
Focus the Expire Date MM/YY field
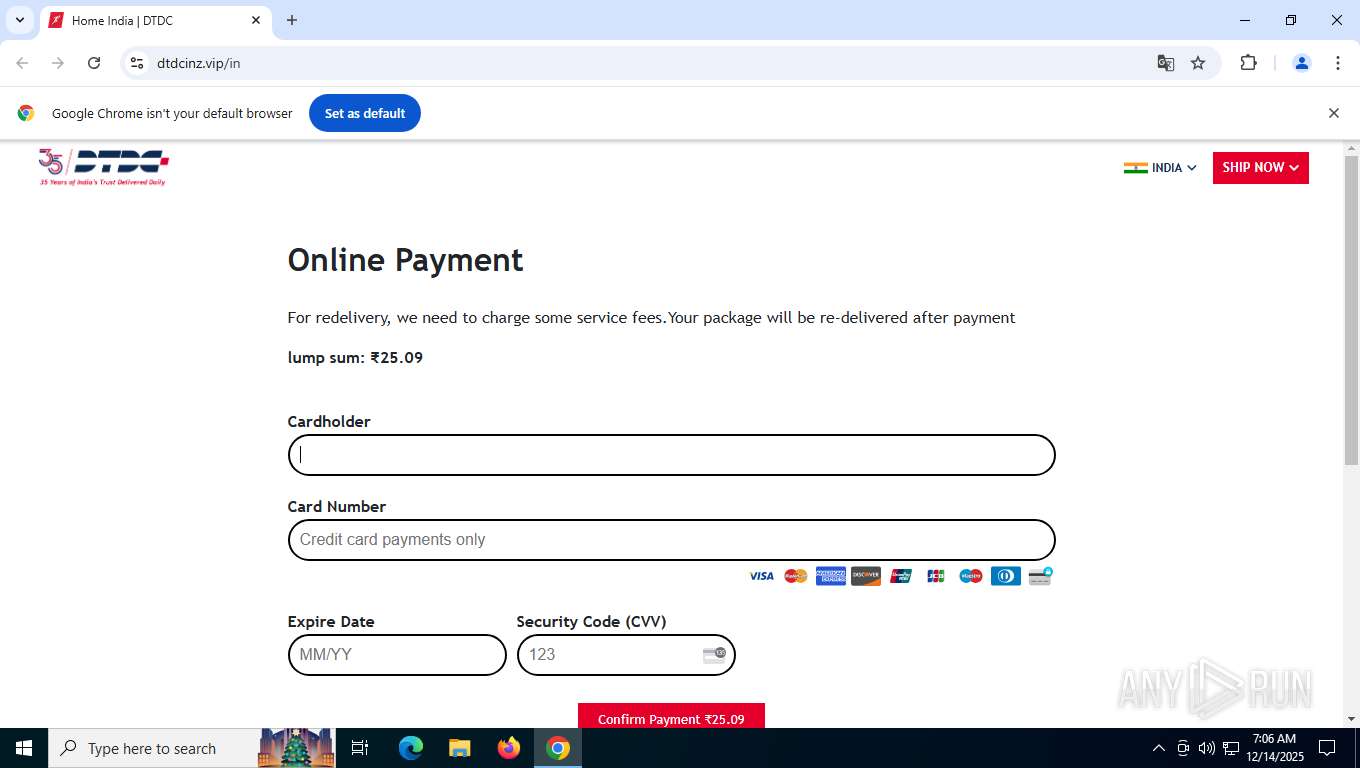[x=397, y=655]
